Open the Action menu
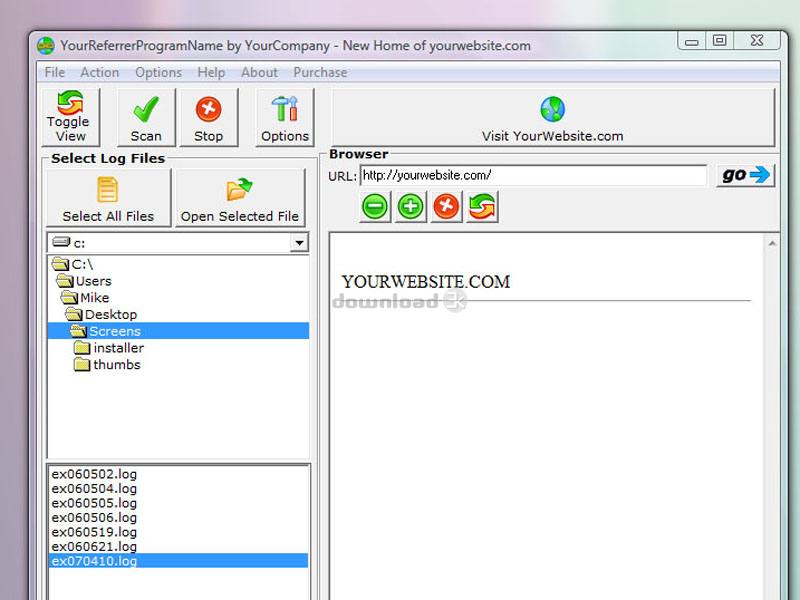This screenshot has height=600, width=800. [x=99, y=72]
